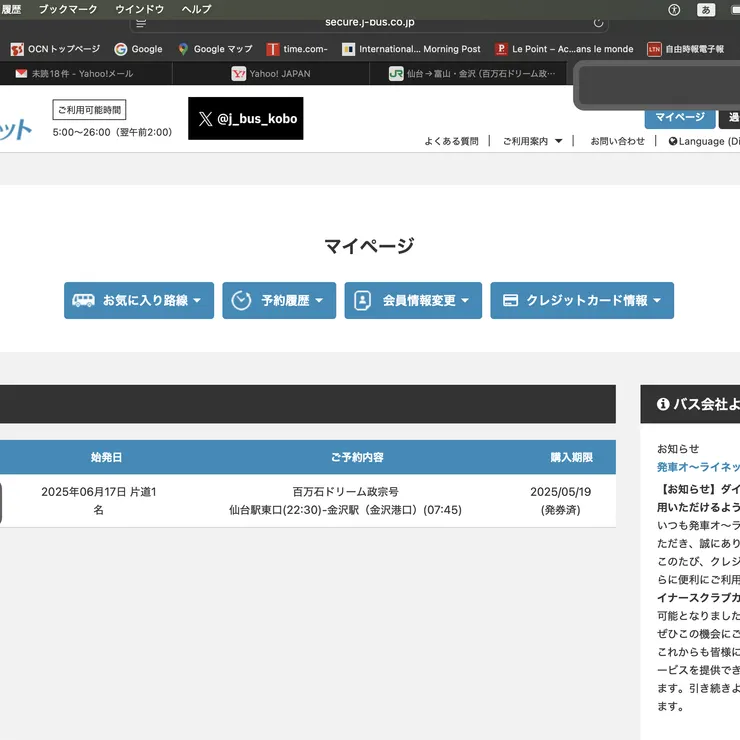Click the X @j_bus_kobo banner
740x740 pixels.
(245, 119)
